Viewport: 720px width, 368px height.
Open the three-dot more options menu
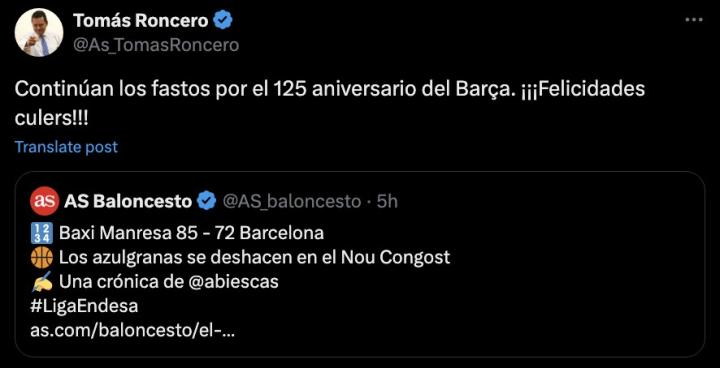point(693,20)
